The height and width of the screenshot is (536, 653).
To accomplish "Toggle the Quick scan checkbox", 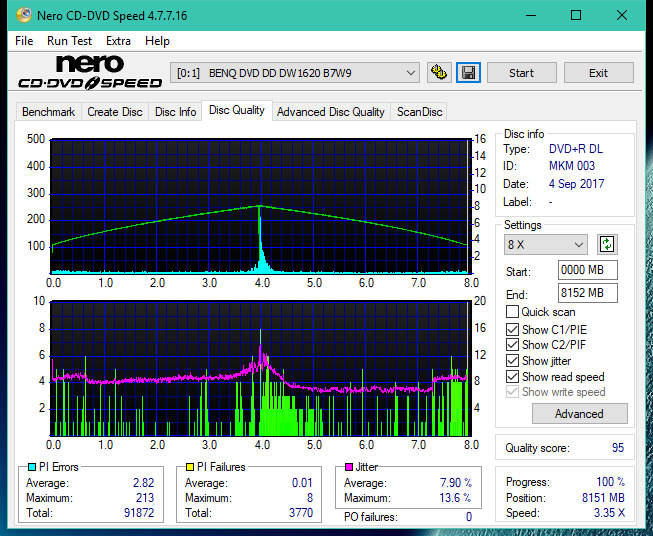I will 512,312.
